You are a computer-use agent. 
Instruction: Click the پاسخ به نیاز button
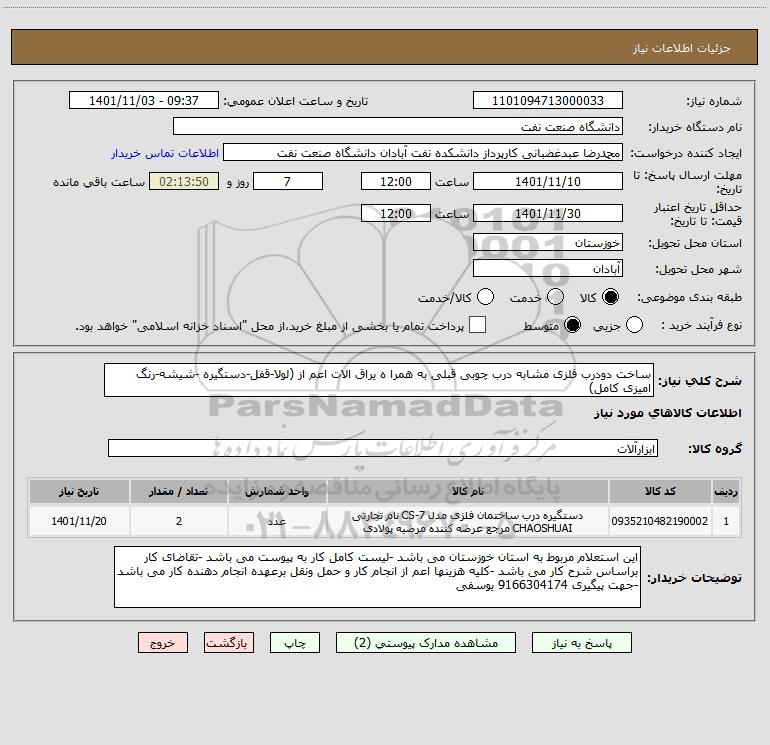[x=582, y=643]
